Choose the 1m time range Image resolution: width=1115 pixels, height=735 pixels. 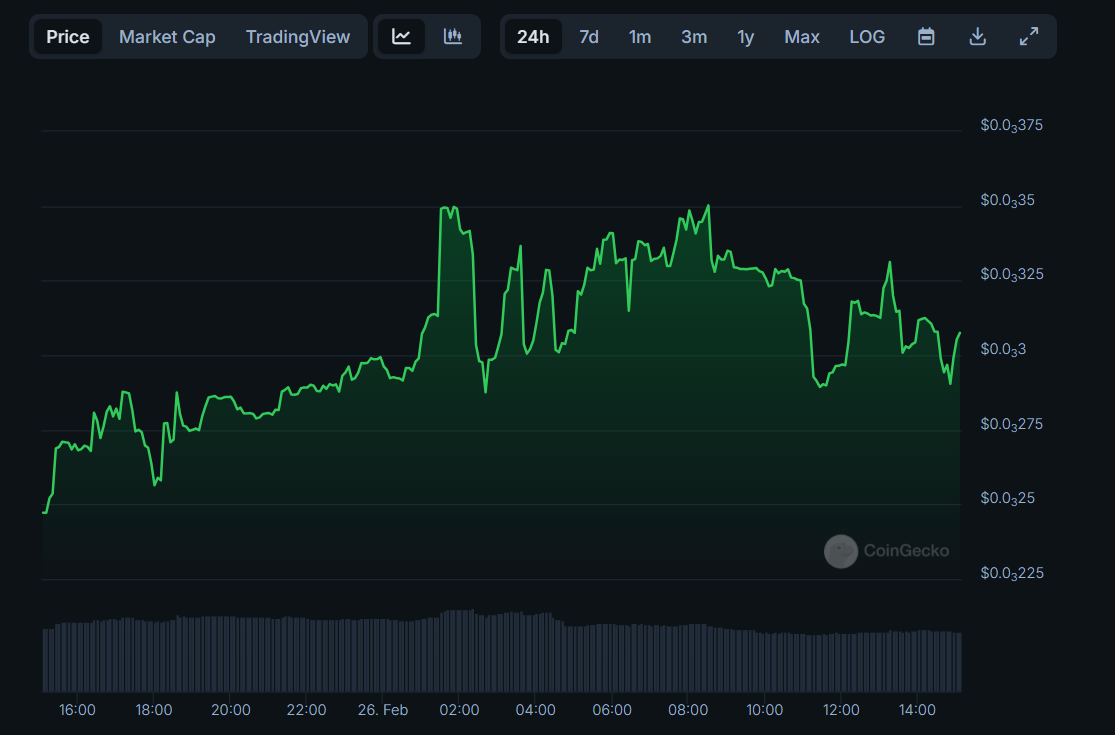pyautogui.click(x=640, y=37)
